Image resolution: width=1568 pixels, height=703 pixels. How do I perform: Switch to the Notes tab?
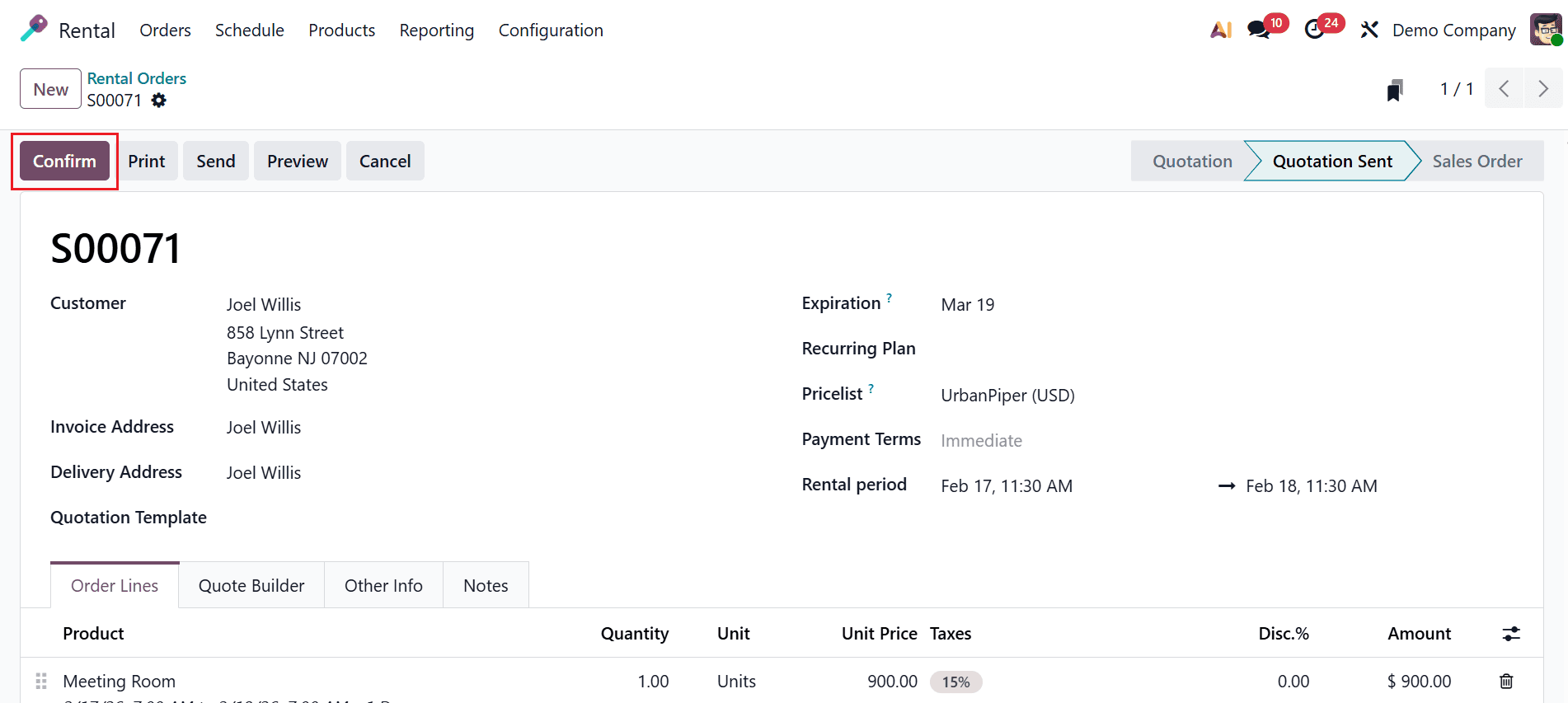coord(486,585)
